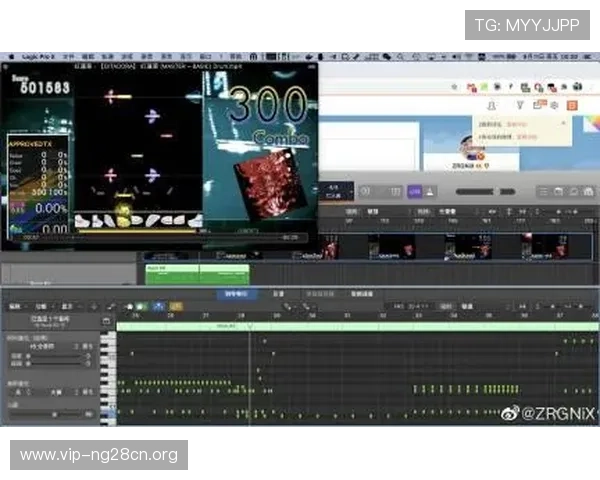Screen dimensions: 600x480
Task: Switch to the Score tab beside Piano Roll
Action: point(278,294)
